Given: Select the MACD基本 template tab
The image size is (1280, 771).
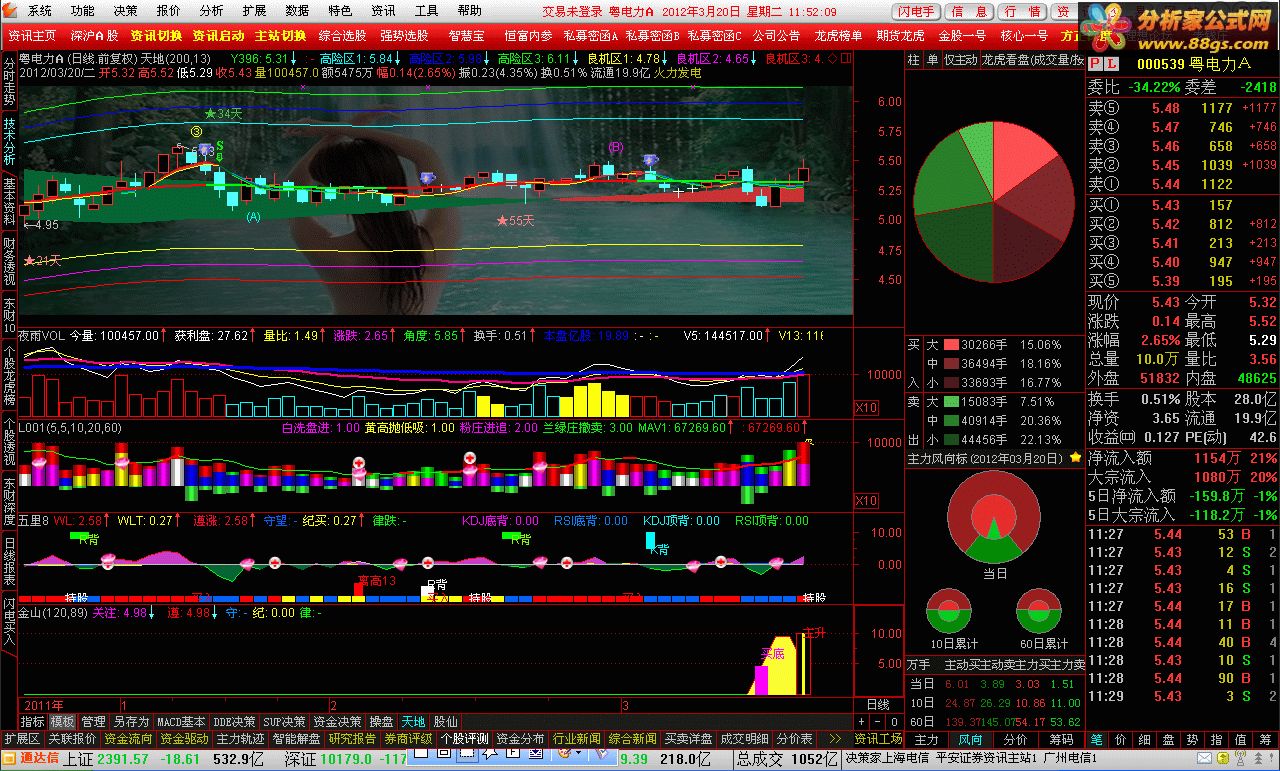Looking at the screenshot, I should (x=181, y=721).
